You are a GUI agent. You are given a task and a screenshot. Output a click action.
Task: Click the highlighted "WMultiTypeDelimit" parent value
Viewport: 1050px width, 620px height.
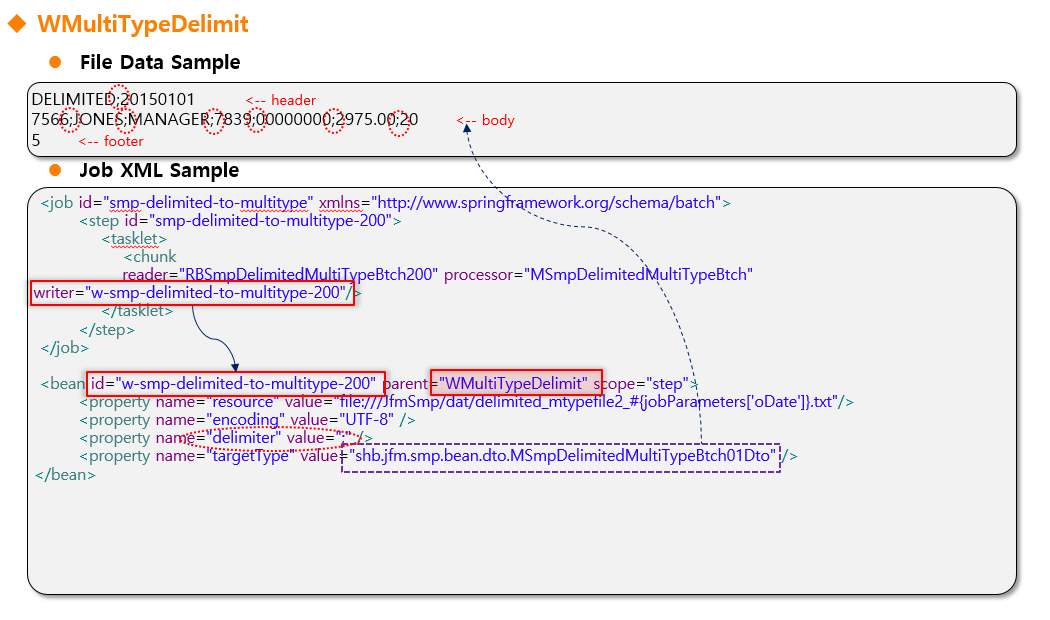pos(516,383)
